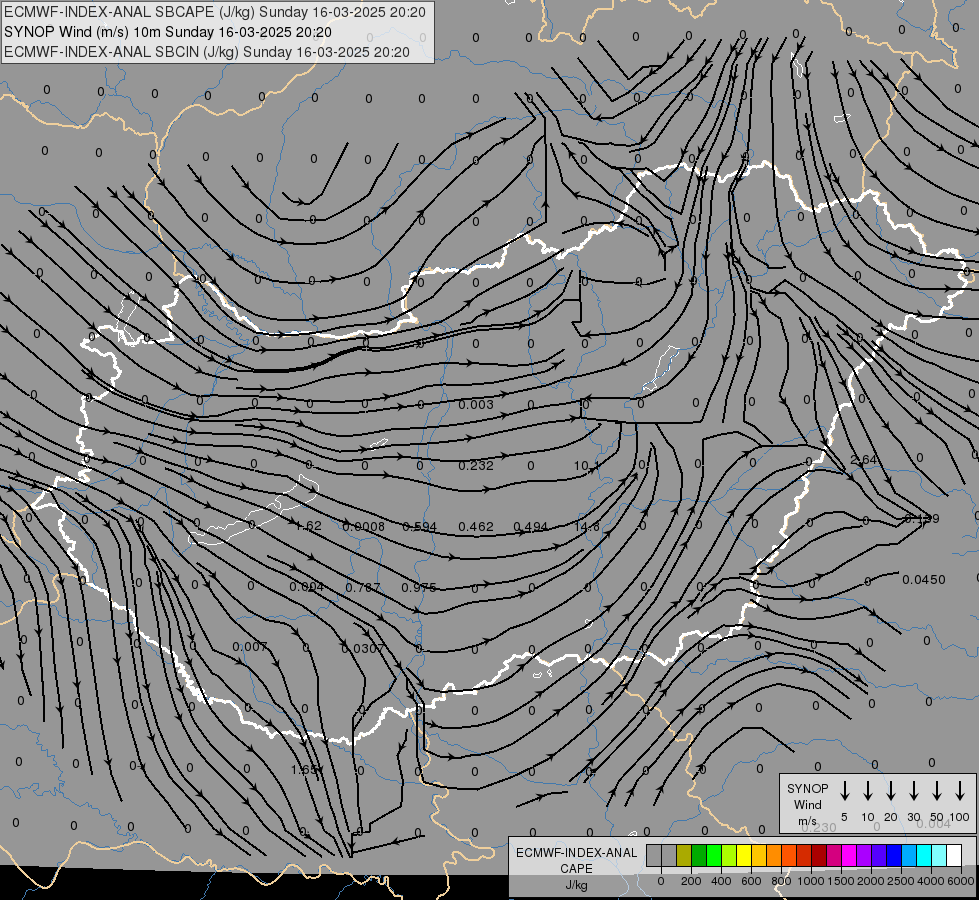Click the 30 m/s wind arrow in legend
The height and width of the screenshot is (900, 979).
[913, 791]
